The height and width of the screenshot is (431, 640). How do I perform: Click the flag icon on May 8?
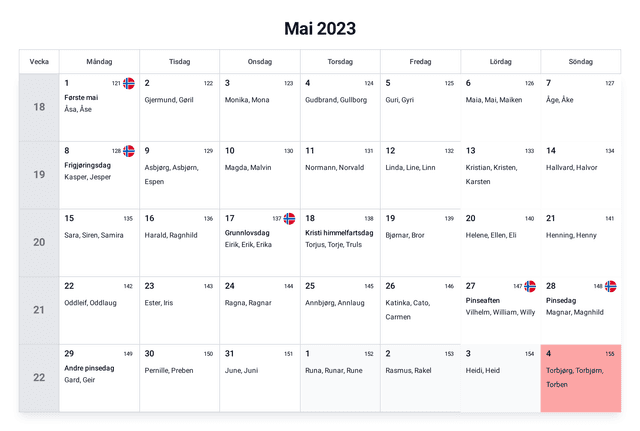pos(129,151)
